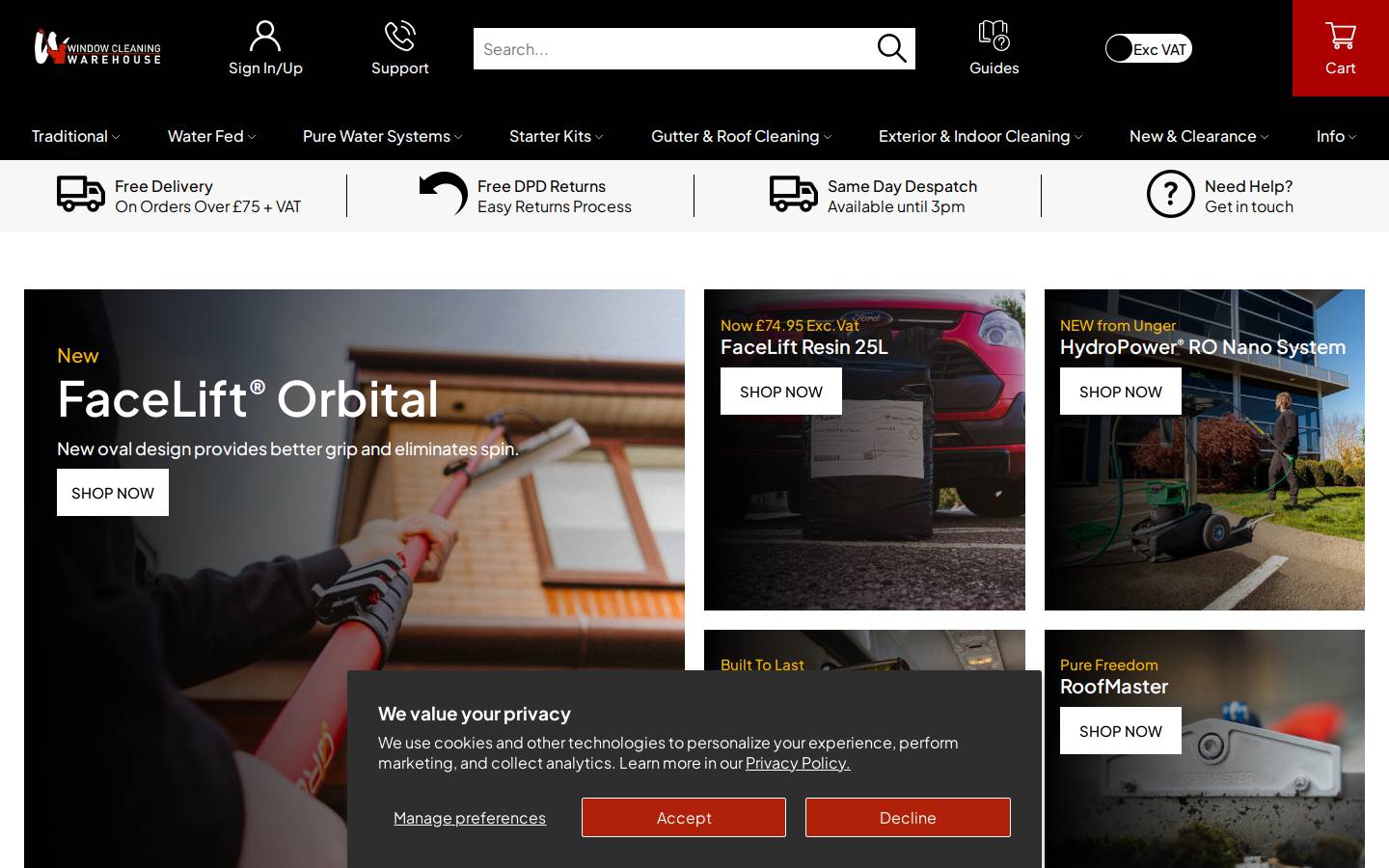This screenshot has height=868, width=1389.
Task: Click the Same Day Despatch text
Action: 902,186
